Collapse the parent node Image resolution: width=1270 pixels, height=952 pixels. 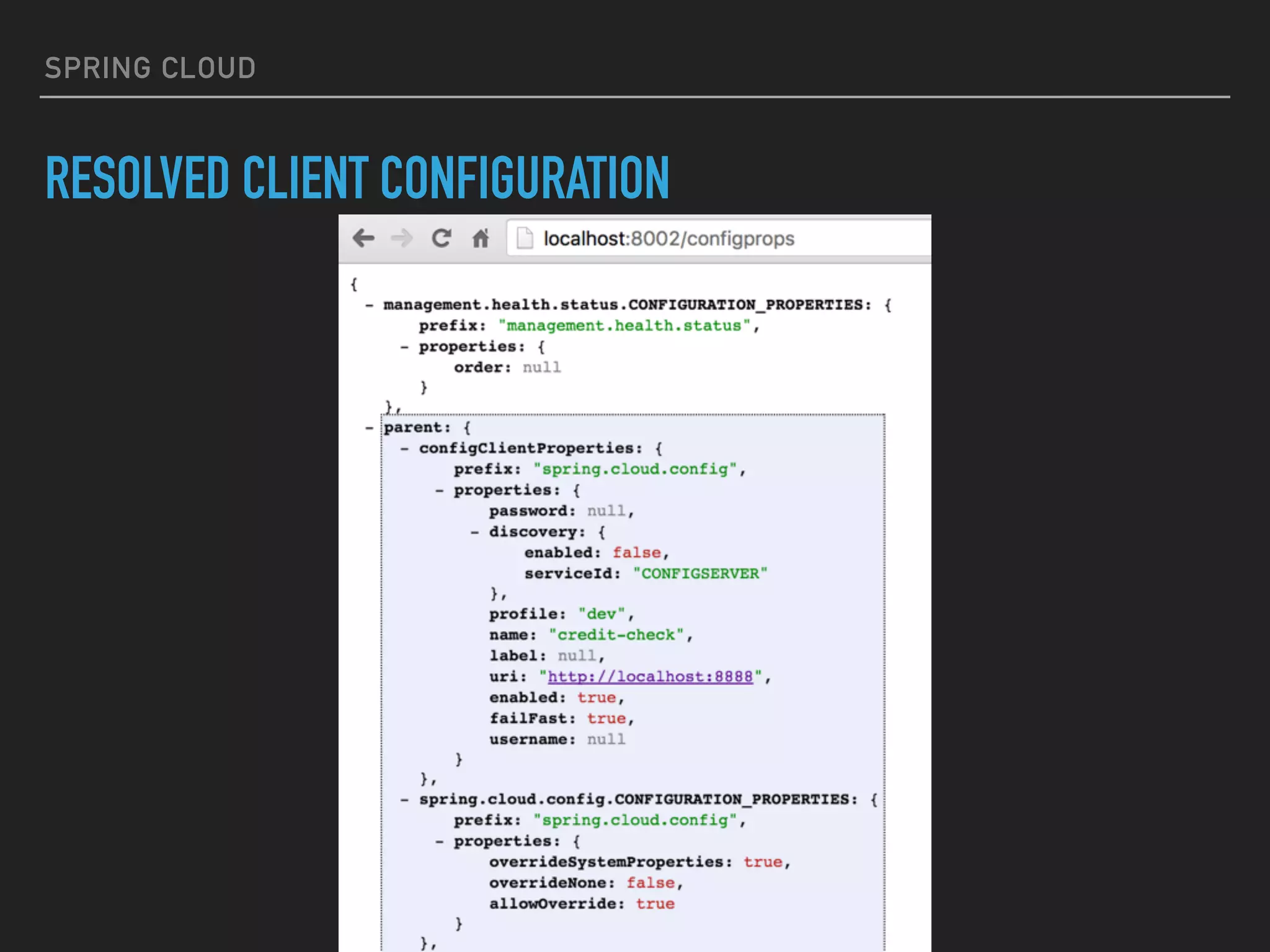[370, 428]
